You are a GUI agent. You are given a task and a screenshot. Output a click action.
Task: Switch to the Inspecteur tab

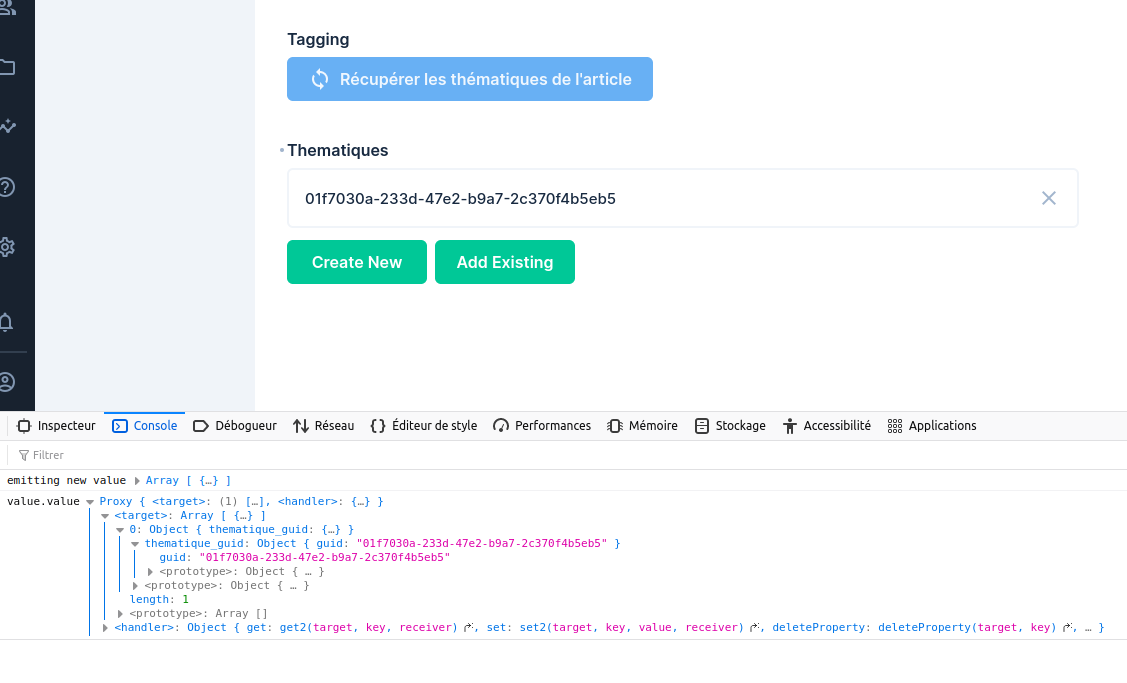[x=56, y=425]
